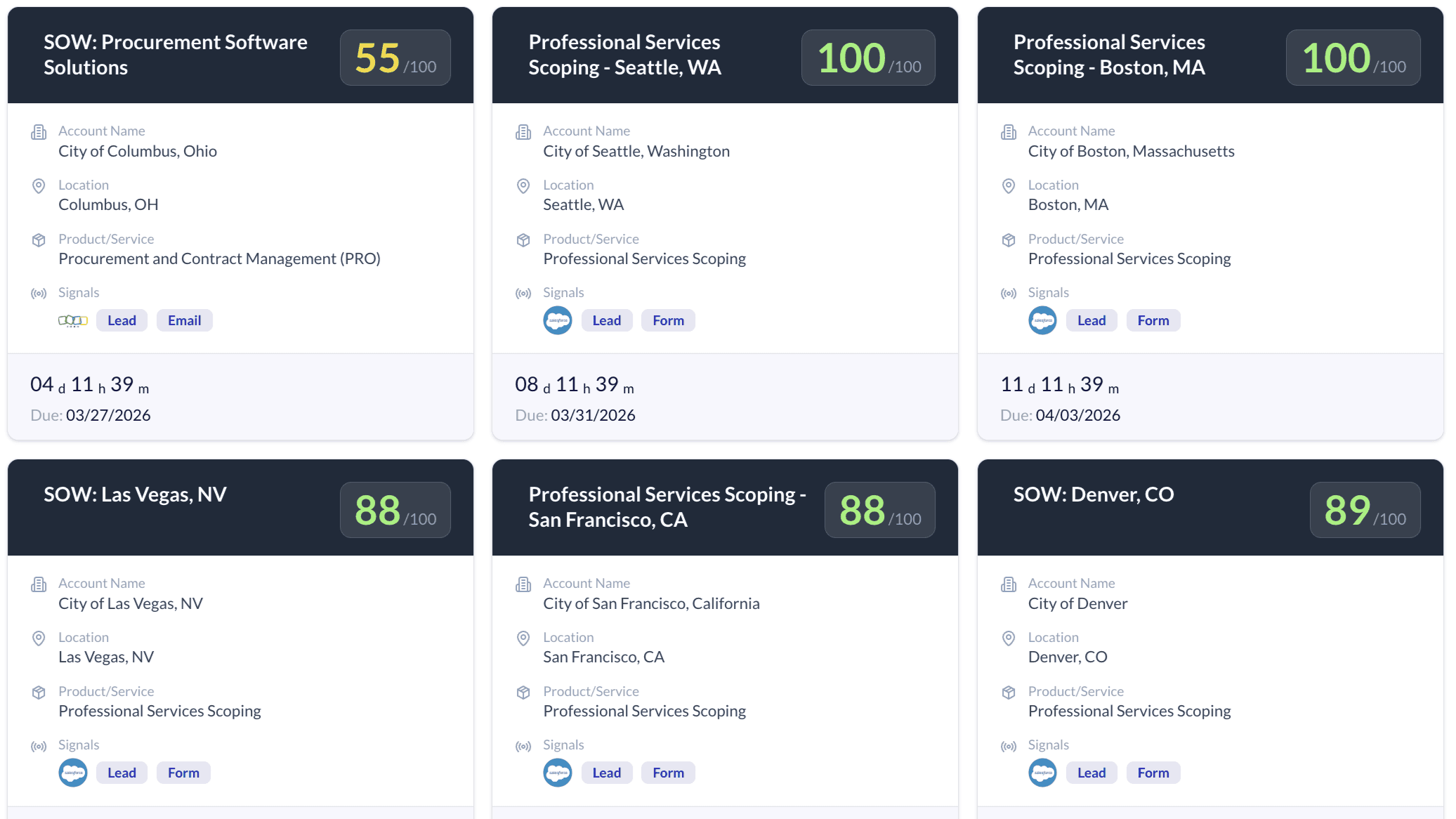Screen dimensions: 1456x819
Task: Click signal source logo on Columbus card
Action: point(73,320)
